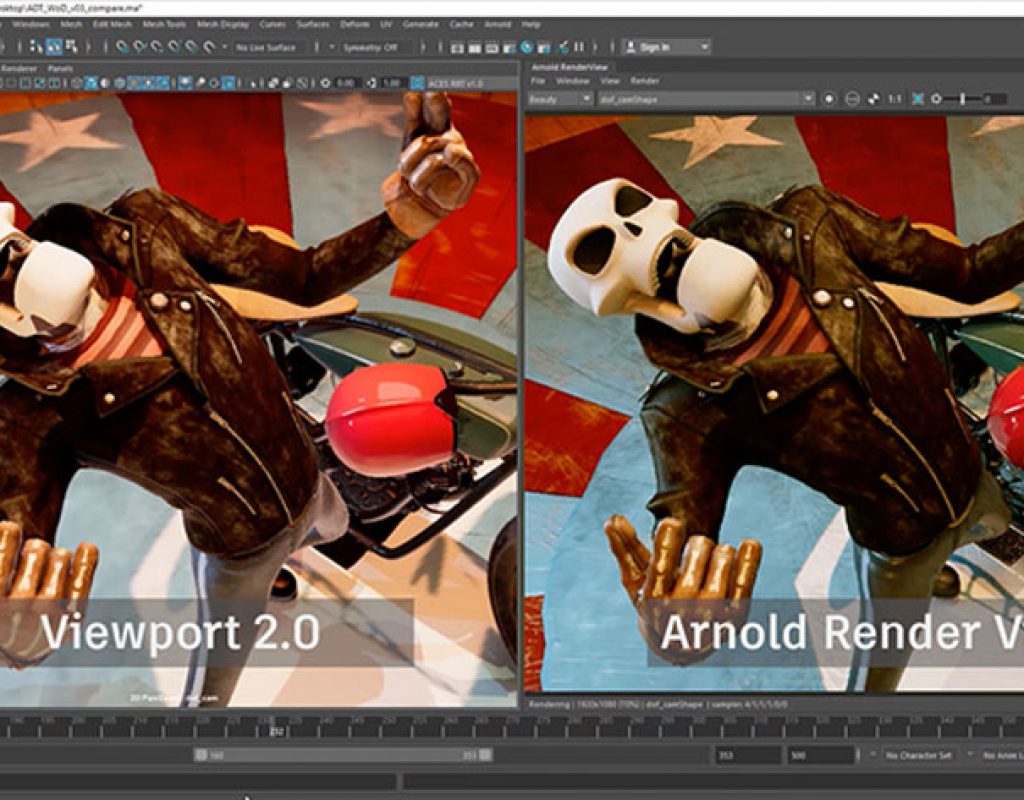Open the Generate menu

tap(421, 24)
